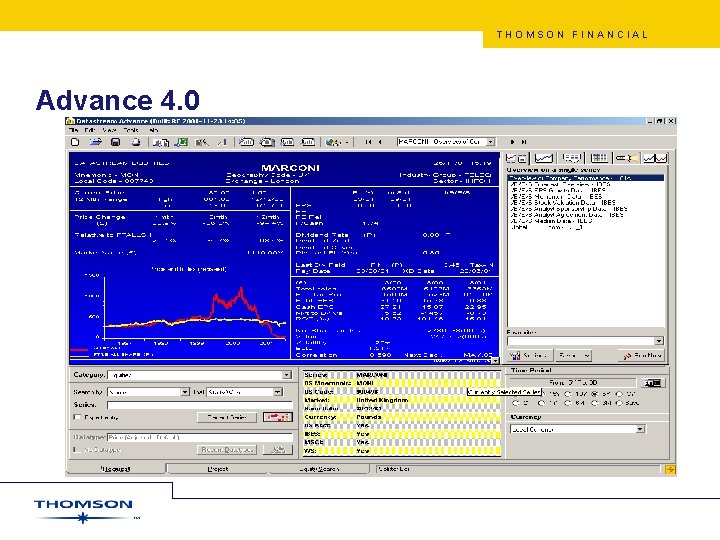Click the third of four camera-style toolbar icons

click(287, 142)
